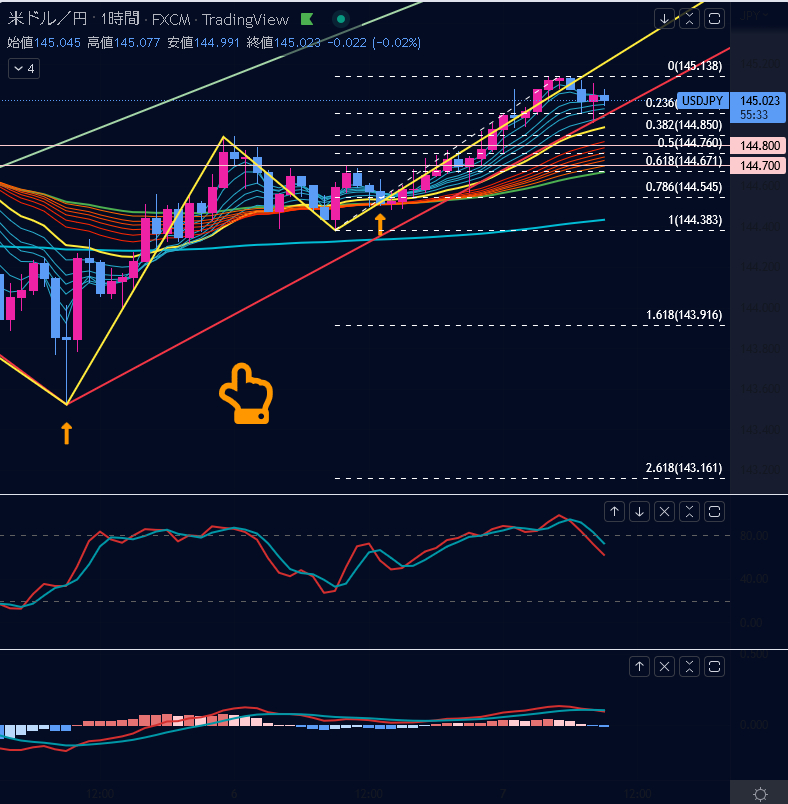Move the stochastic oscillator pane up

click(614, 511)
